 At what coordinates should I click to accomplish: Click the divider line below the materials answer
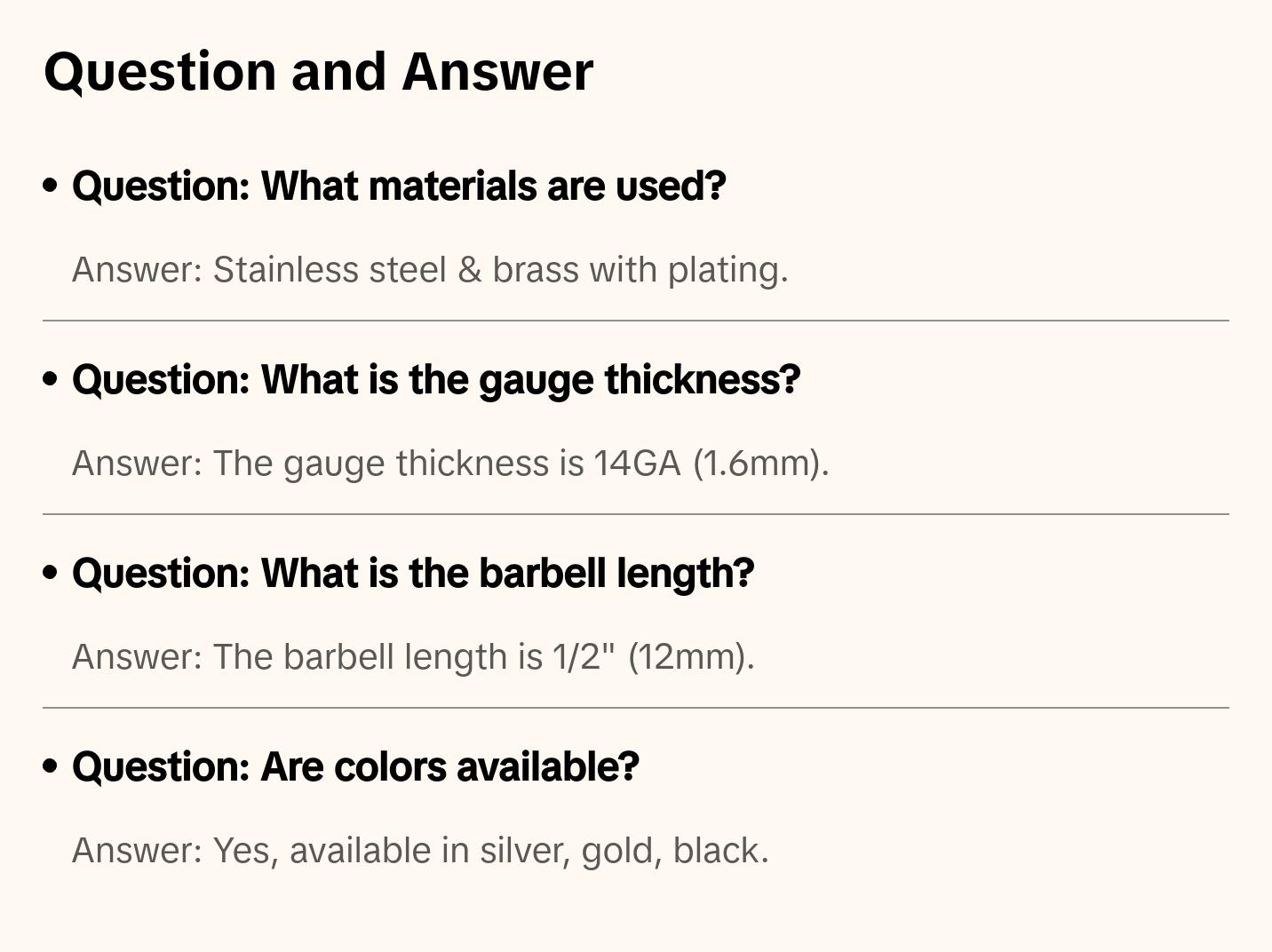point(636,321)
